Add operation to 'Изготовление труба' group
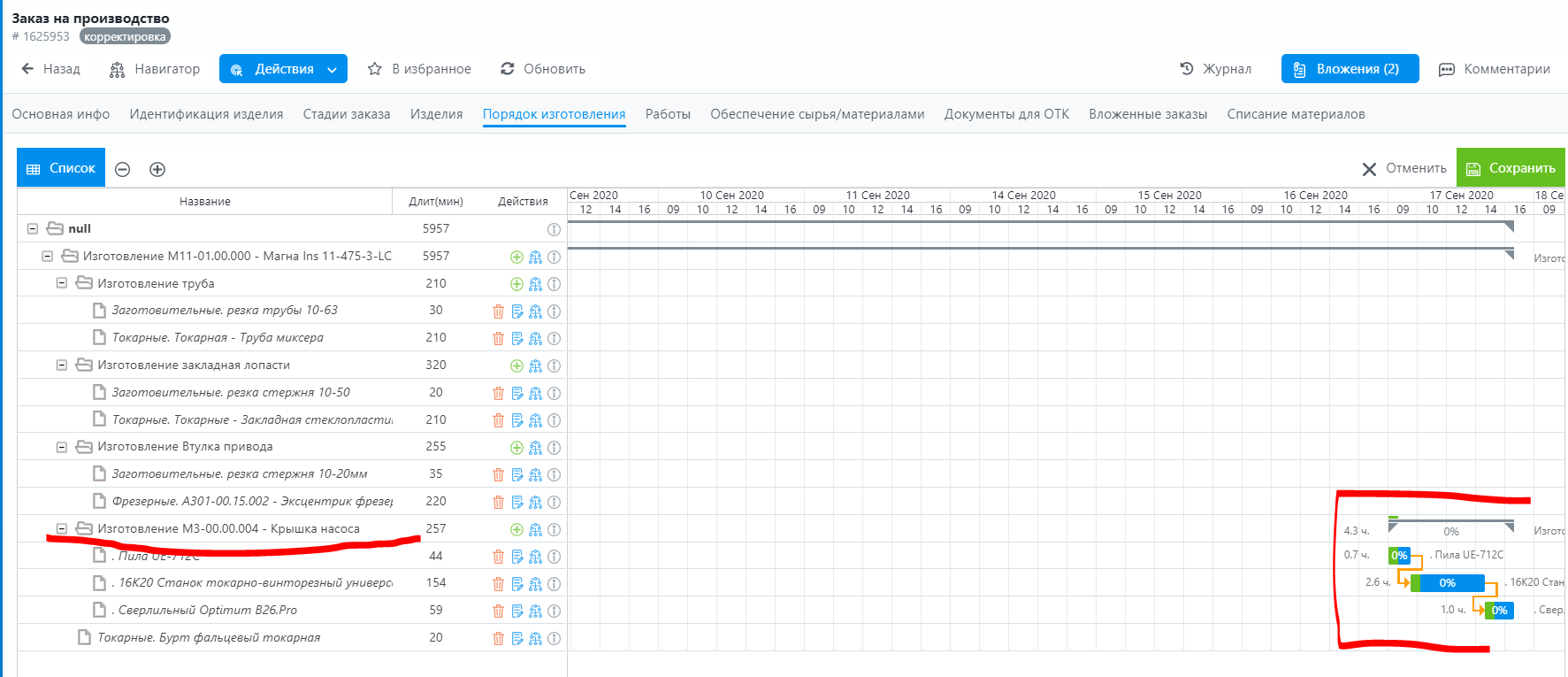1568x677 pixels. 516,284
